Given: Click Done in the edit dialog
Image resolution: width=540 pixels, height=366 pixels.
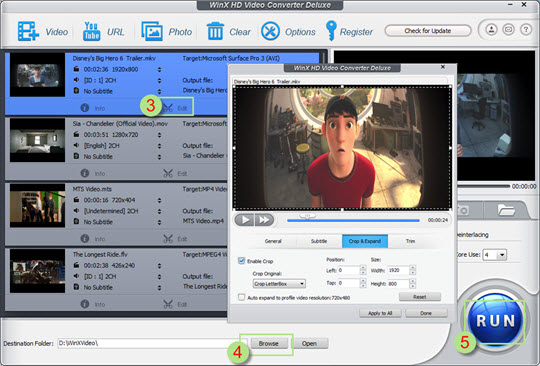Looking at the screenshot, I should point(426,313).
